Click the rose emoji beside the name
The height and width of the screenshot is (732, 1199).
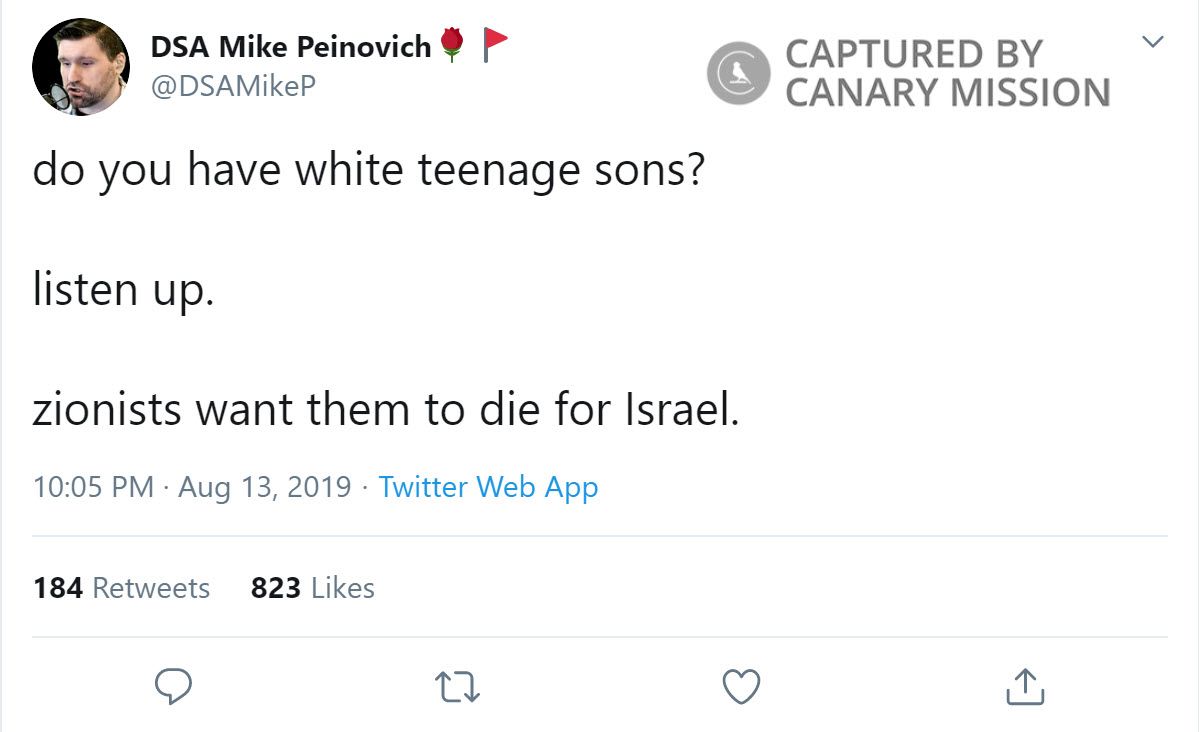point(453,44)
